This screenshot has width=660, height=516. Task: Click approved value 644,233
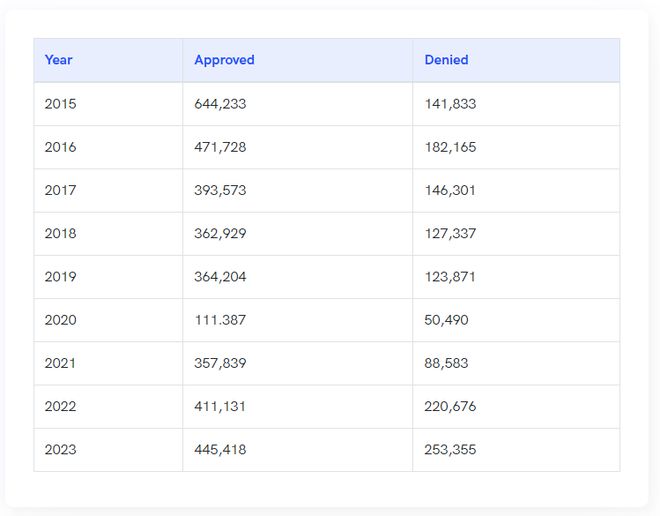pos(220,104)
